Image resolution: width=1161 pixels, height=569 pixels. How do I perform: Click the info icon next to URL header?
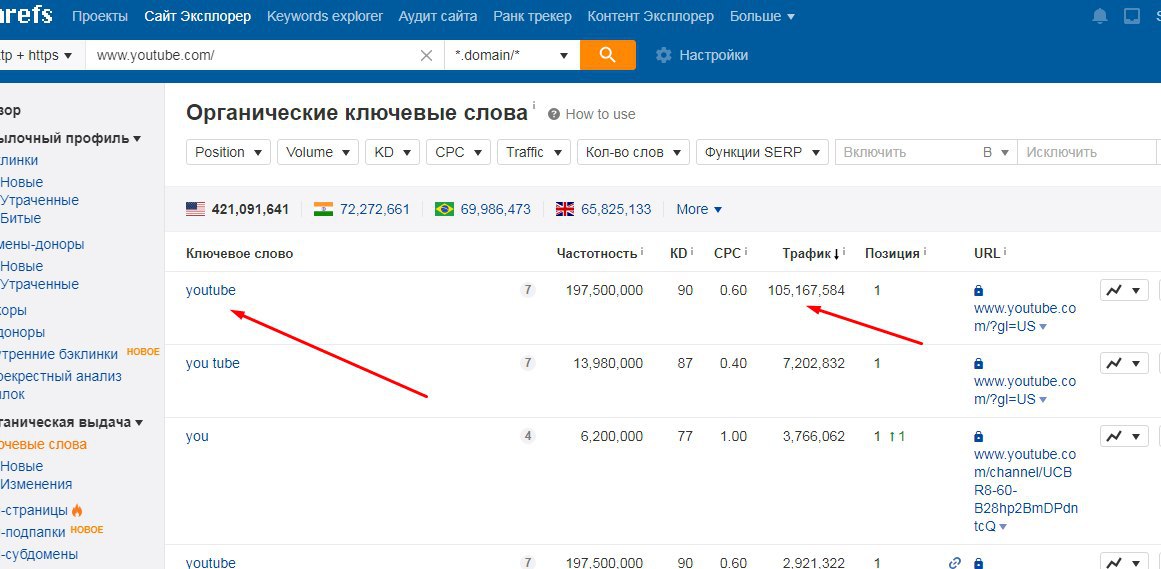point(1005,252)
